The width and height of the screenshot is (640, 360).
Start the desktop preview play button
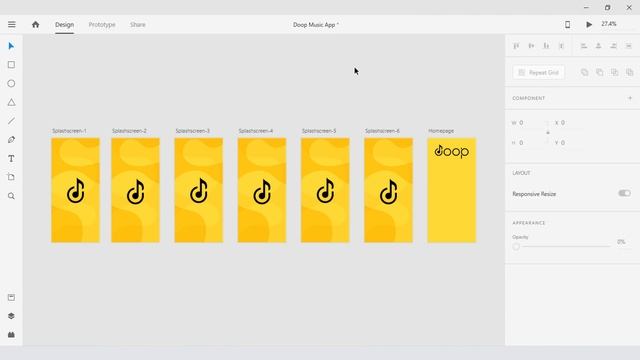589,24
